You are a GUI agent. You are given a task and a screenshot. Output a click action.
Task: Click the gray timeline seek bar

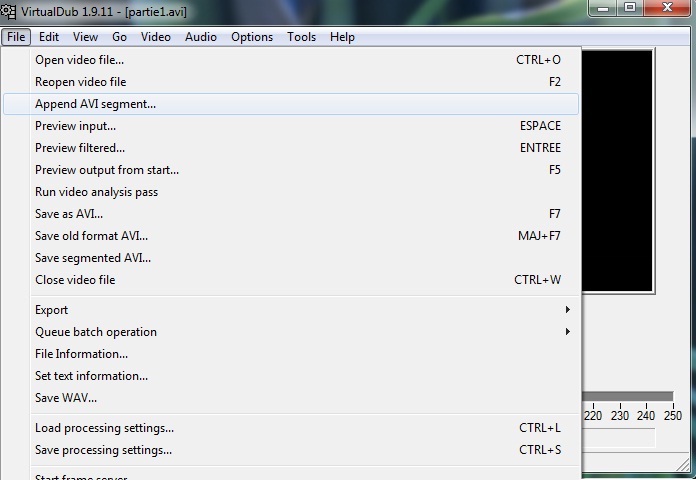pyautogui.click(x=628, y=396)
